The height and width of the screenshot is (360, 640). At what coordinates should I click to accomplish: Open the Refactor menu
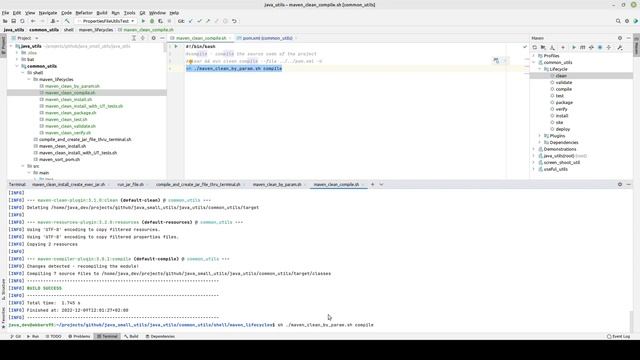(84, 13)
